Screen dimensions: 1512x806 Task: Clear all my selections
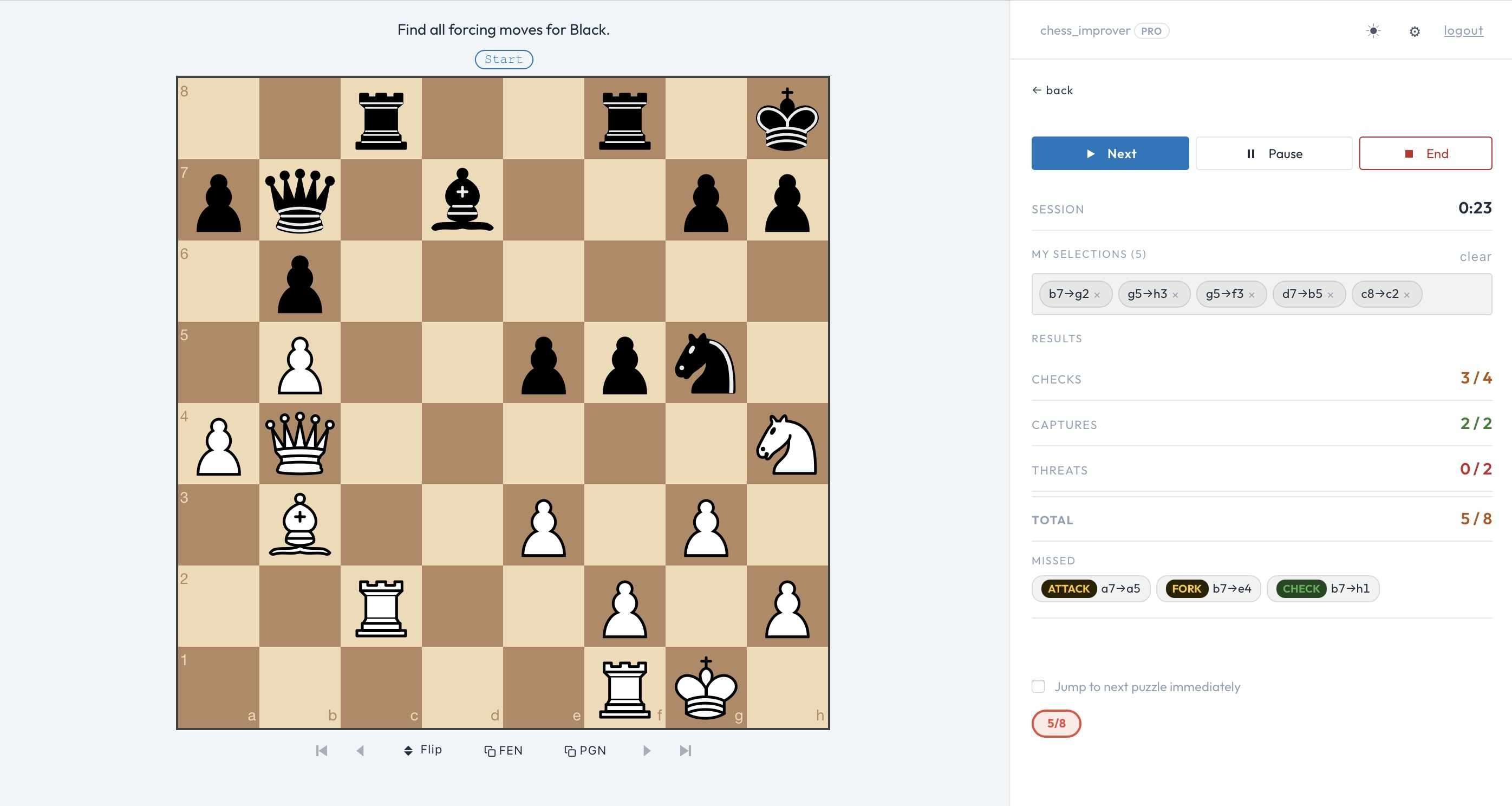click(1475, 257)
